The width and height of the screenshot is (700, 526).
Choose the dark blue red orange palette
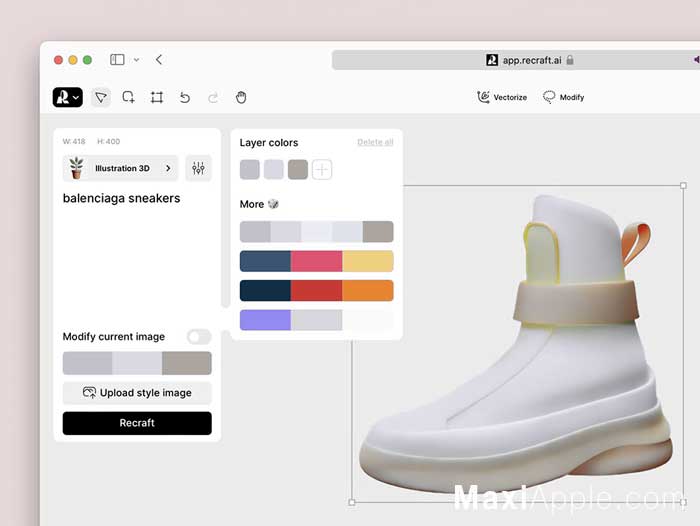317,291
